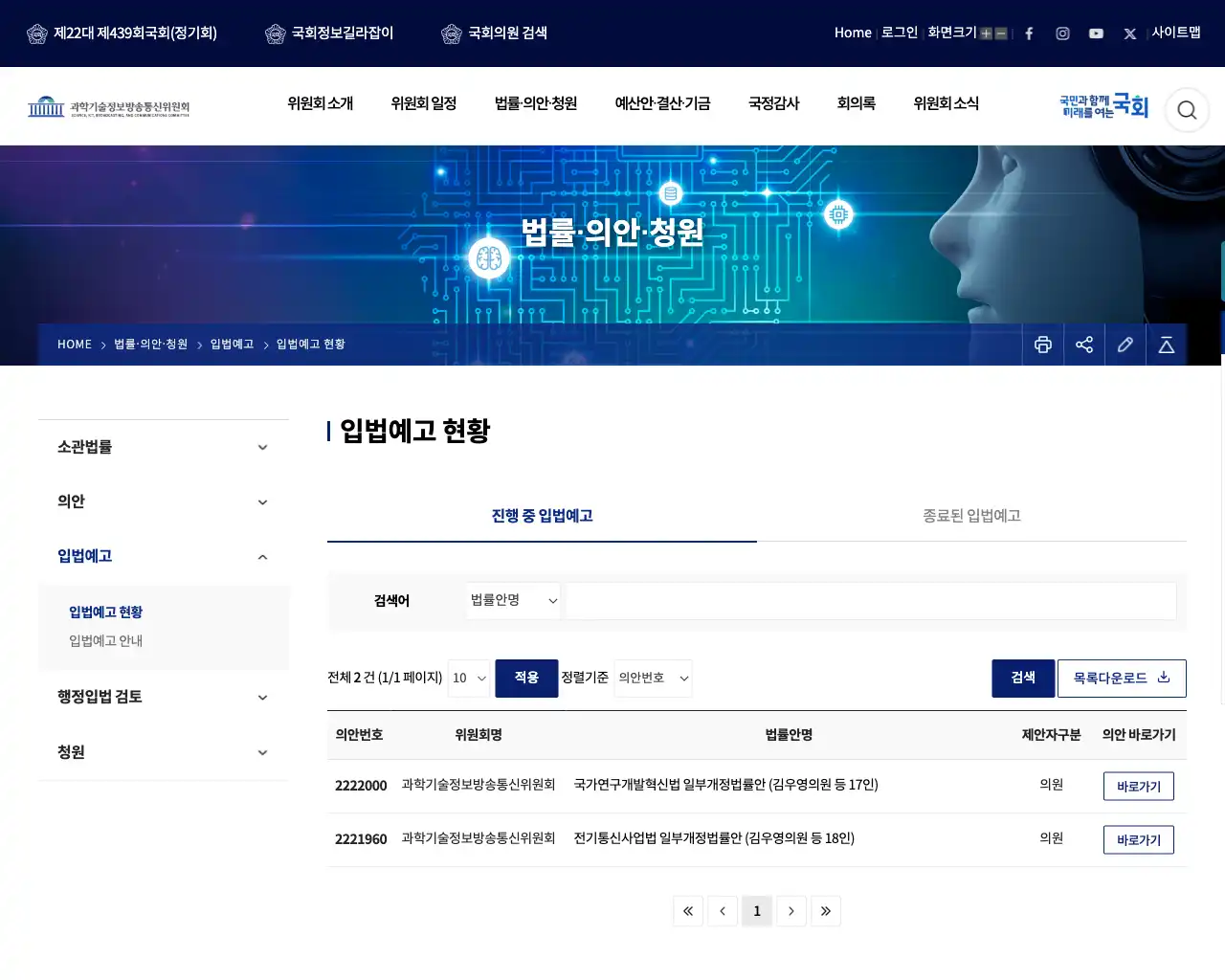The image size is (1225, 980).
Task: Click 국가연구개발혁신법 일부개정법률안 bill title
Action: click(x=725, y=785)
